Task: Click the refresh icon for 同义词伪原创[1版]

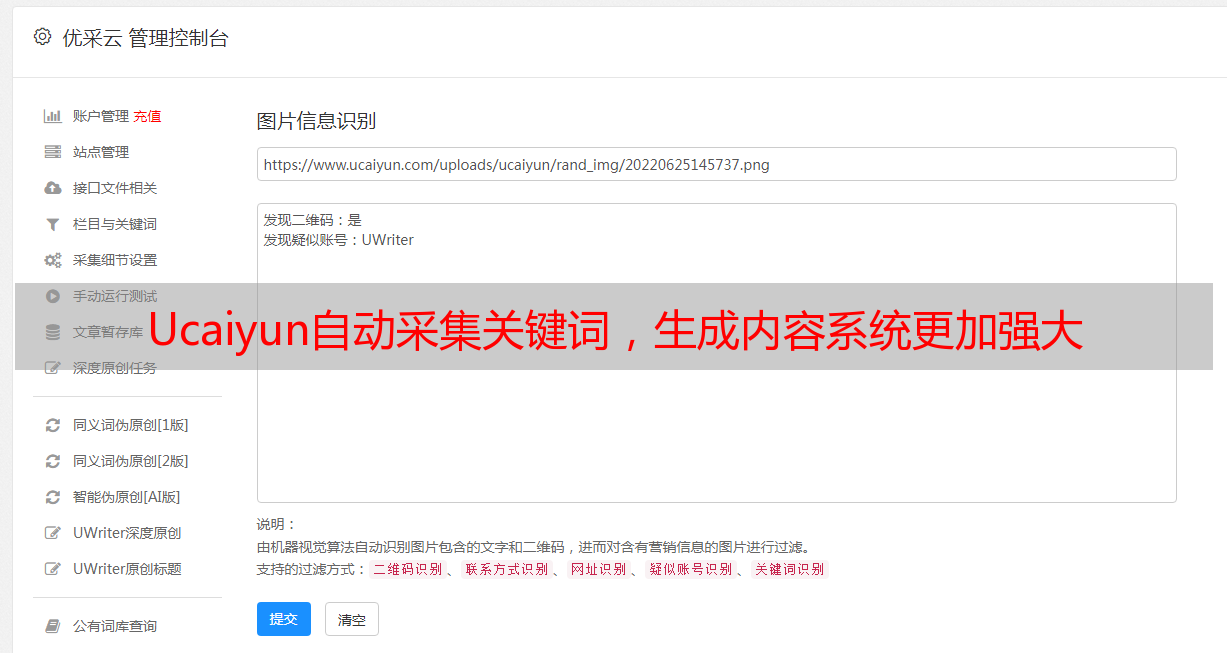Action: (53, 425)
